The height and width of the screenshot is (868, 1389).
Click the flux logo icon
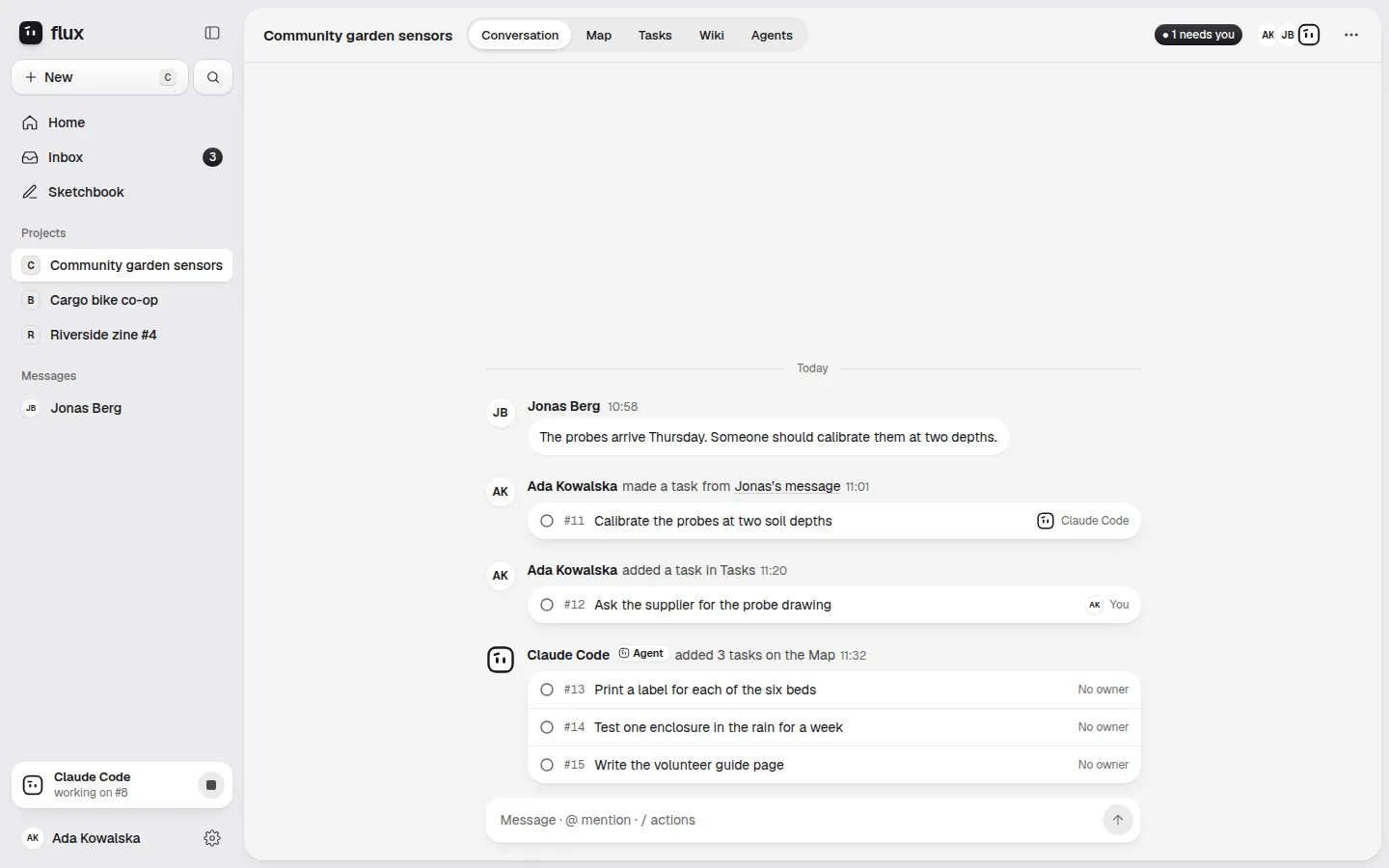(31, 33)
